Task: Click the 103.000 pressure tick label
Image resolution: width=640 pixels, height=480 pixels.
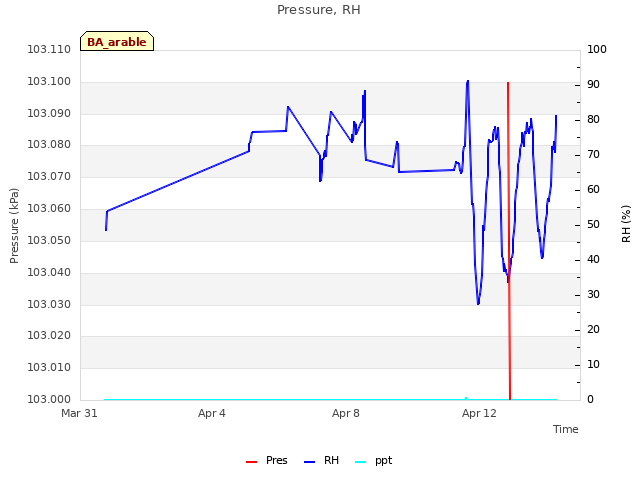Action: (x=49, y=399)
